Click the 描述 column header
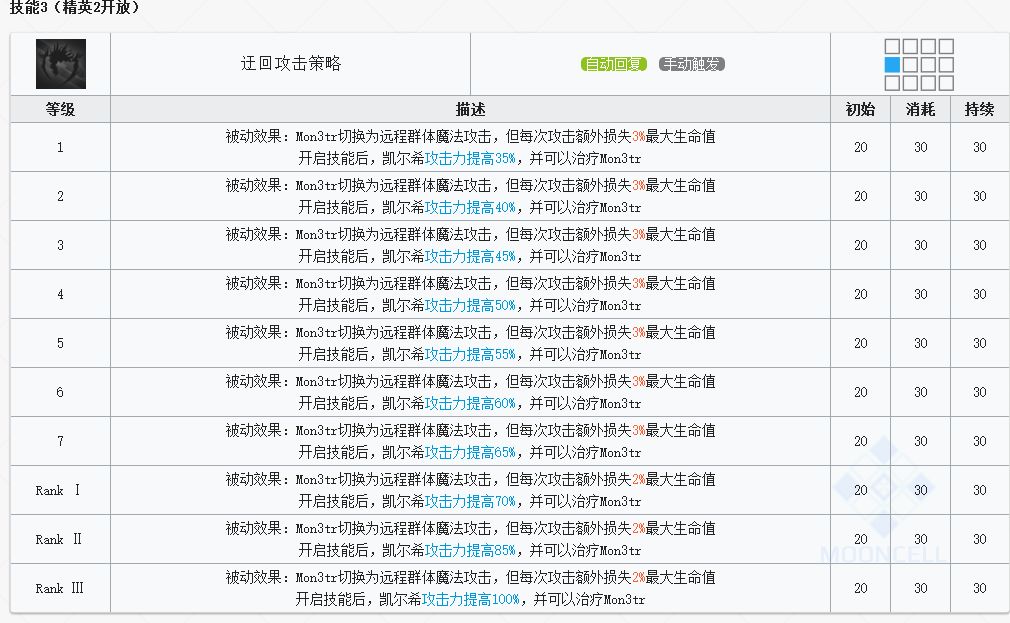 470,110
